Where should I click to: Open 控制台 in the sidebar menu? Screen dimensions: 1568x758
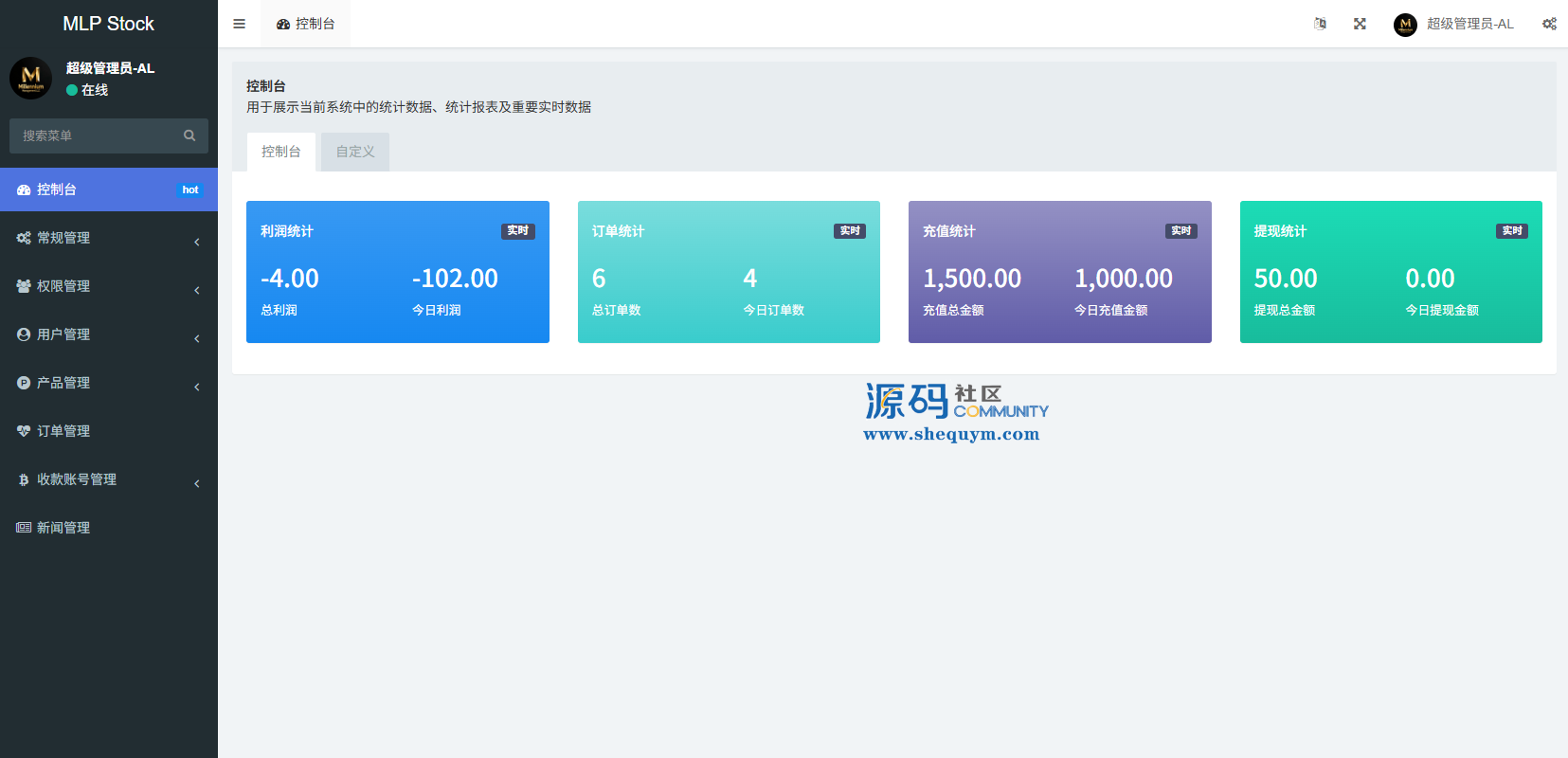pos(57,189)
